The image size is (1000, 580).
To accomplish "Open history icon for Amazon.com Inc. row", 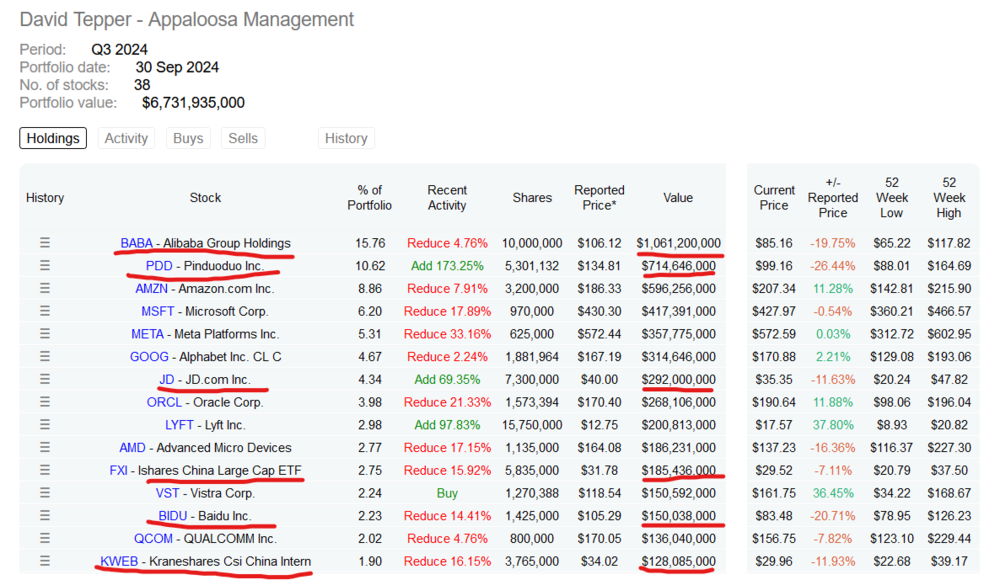I will click(x=45, y=288).
